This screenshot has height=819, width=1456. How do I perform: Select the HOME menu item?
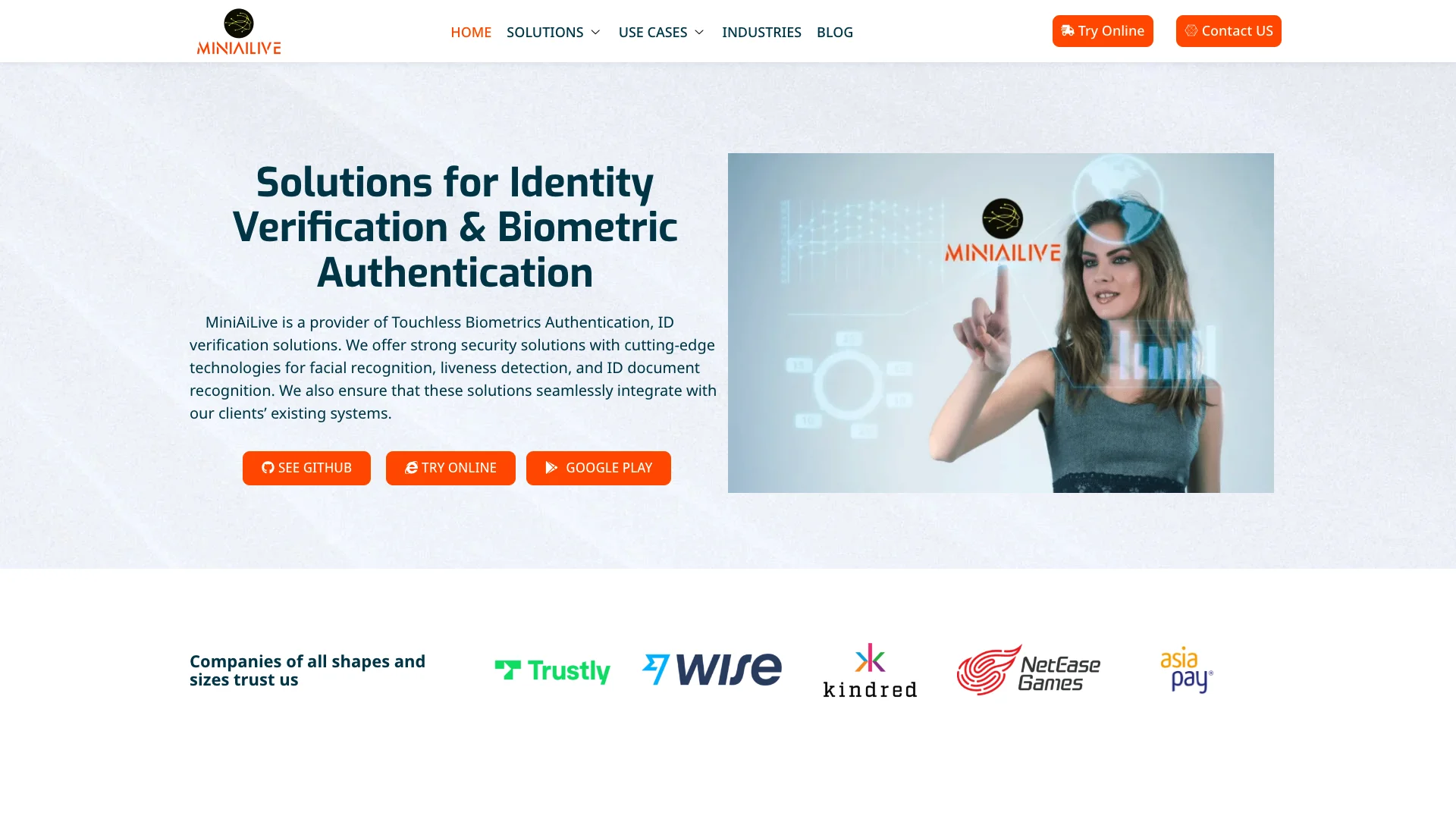click(471, 31)
